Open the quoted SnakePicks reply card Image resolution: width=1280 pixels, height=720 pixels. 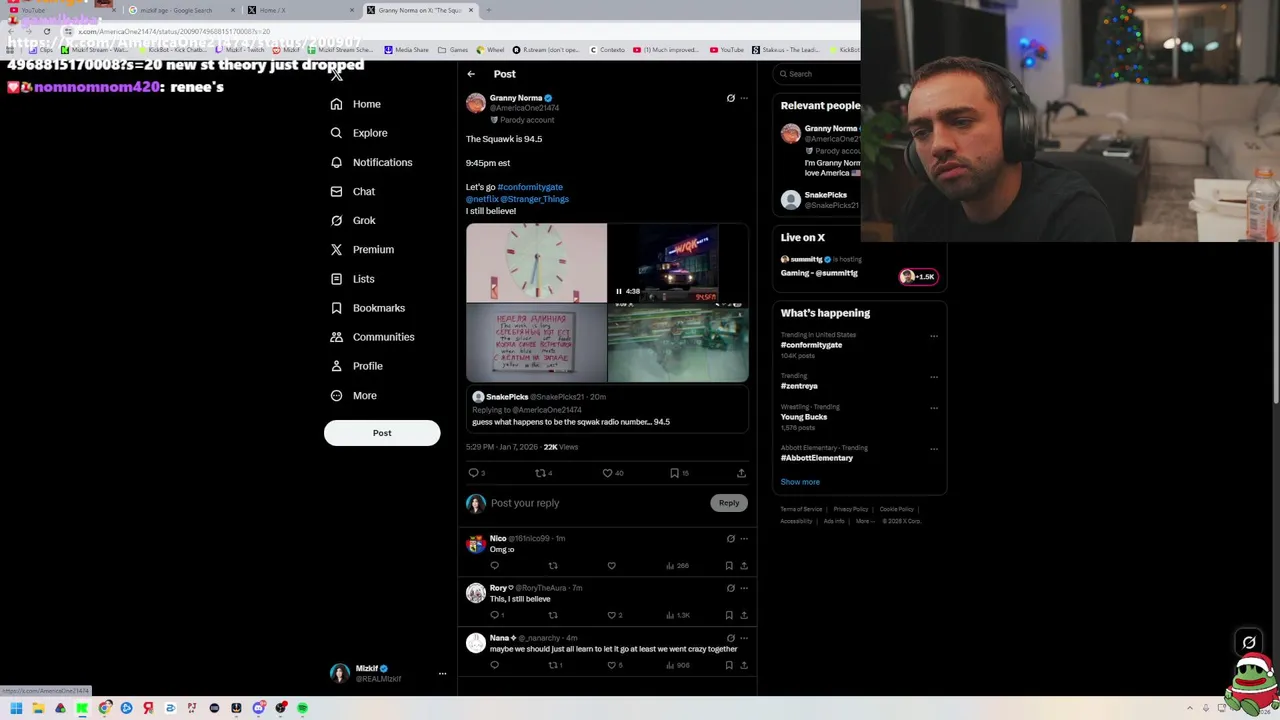607,410
